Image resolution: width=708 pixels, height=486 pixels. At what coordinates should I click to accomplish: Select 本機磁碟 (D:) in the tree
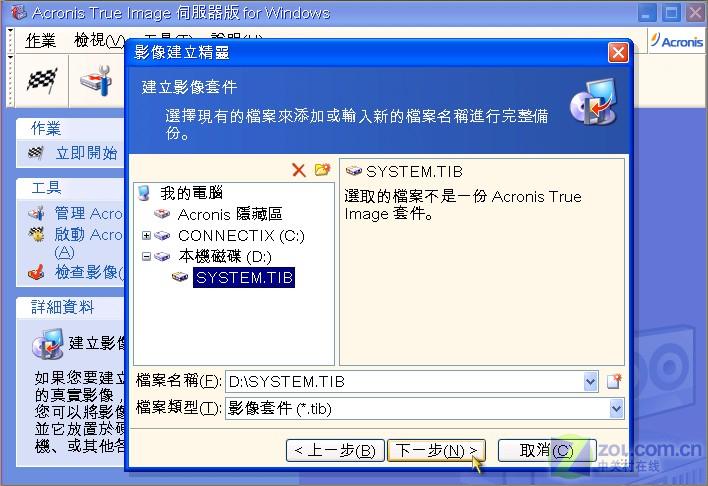click(x=225, y=257)
